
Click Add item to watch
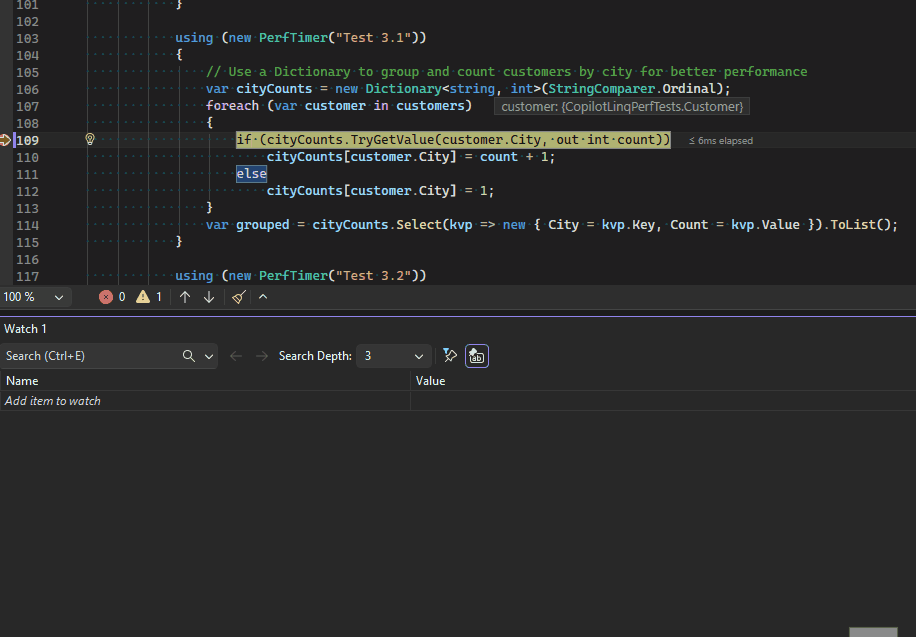tap(52, 400)
